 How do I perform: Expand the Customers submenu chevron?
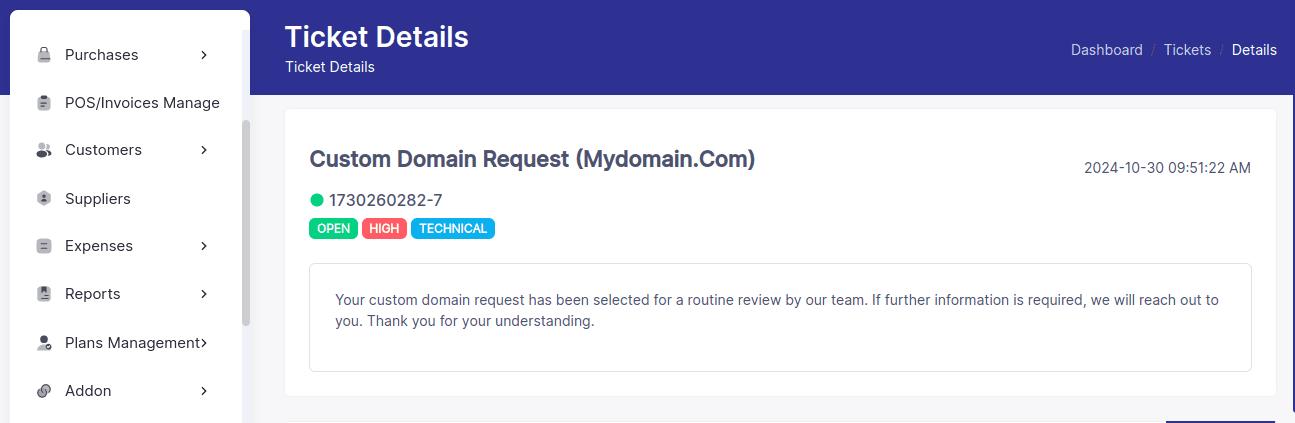[204, 150]
